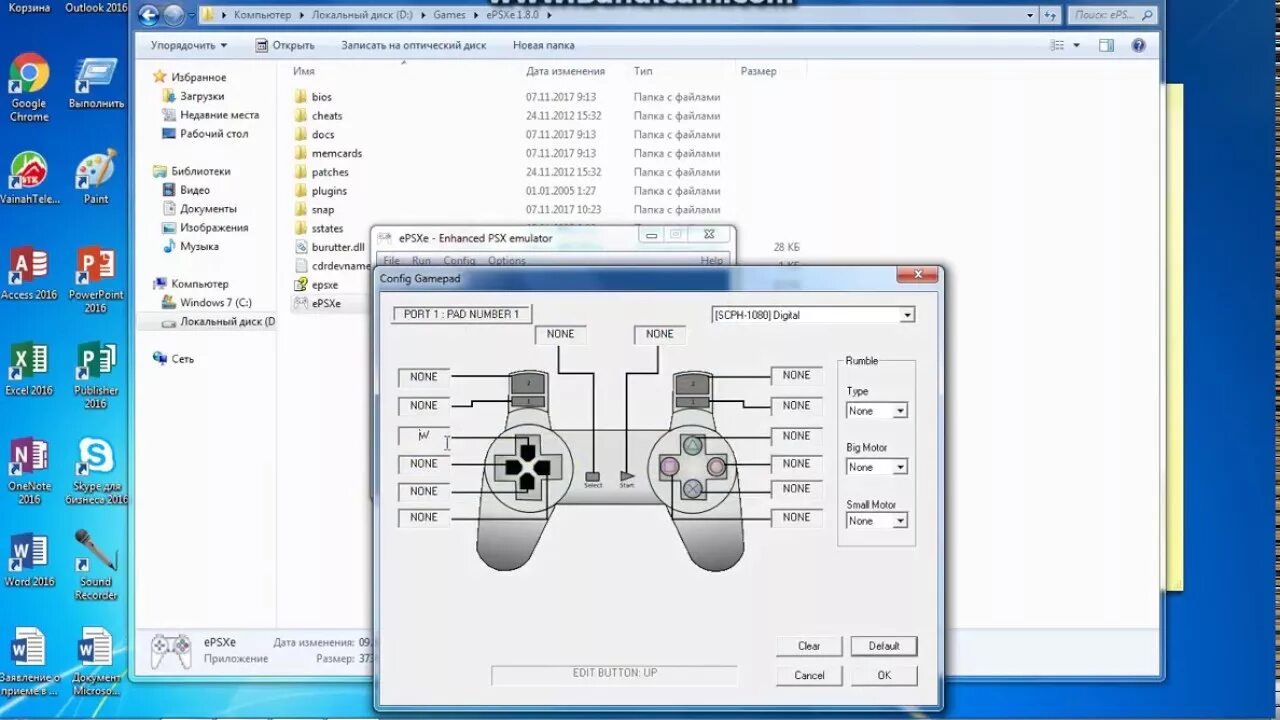Viewport: 1280px width, 720px height.
Task: Start Paint from the desktop icon
Action: click(96, 179)
